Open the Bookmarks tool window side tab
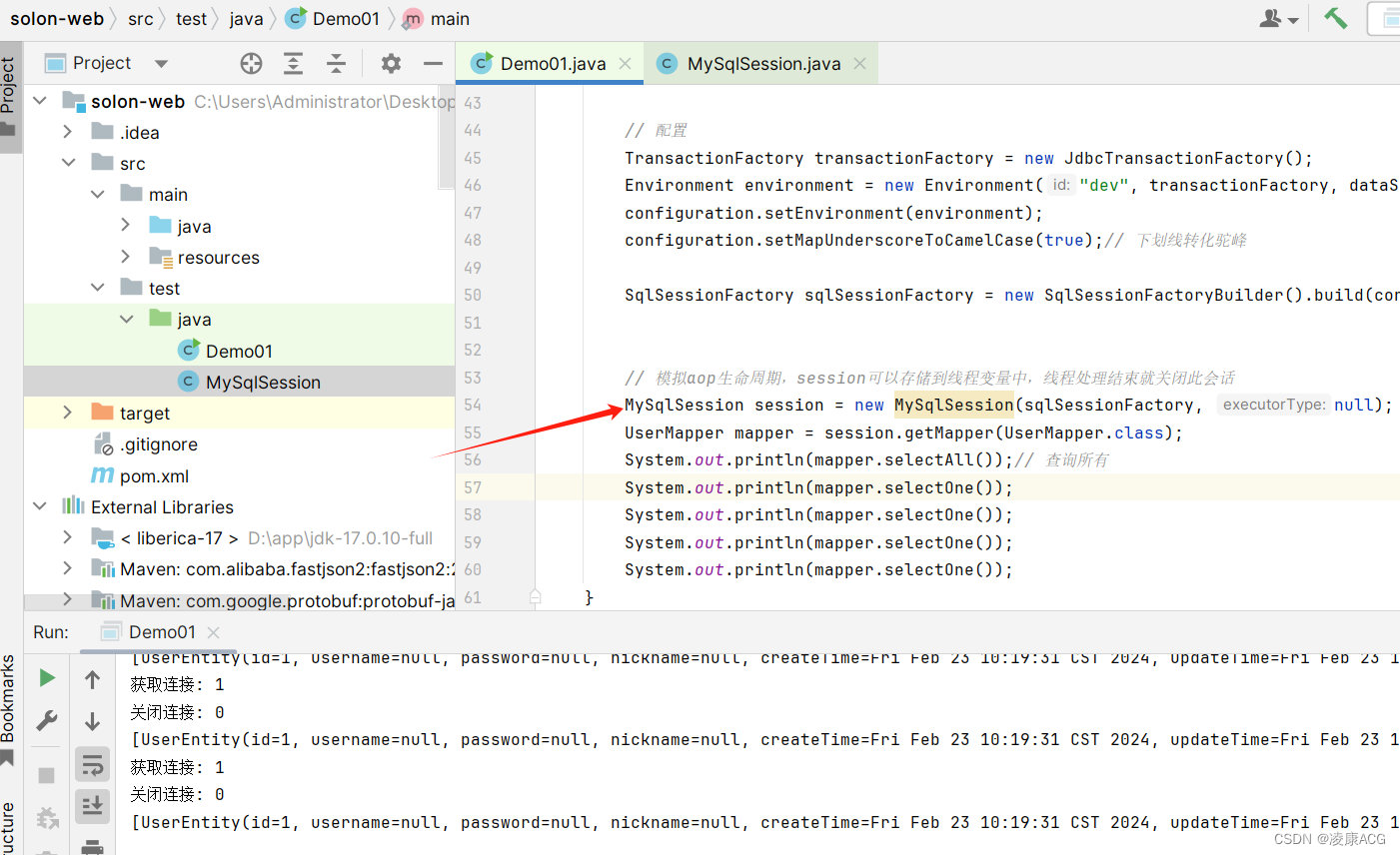The width and height of the screenshot is (1400, 855). [9, 709]
